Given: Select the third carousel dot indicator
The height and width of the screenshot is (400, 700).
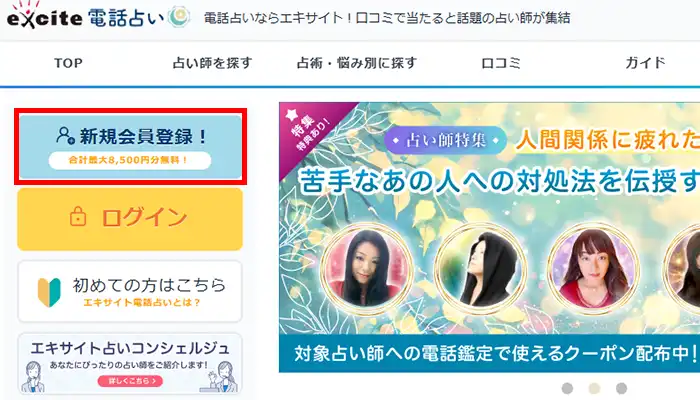Looking at the screenshot, I should 621,388.
